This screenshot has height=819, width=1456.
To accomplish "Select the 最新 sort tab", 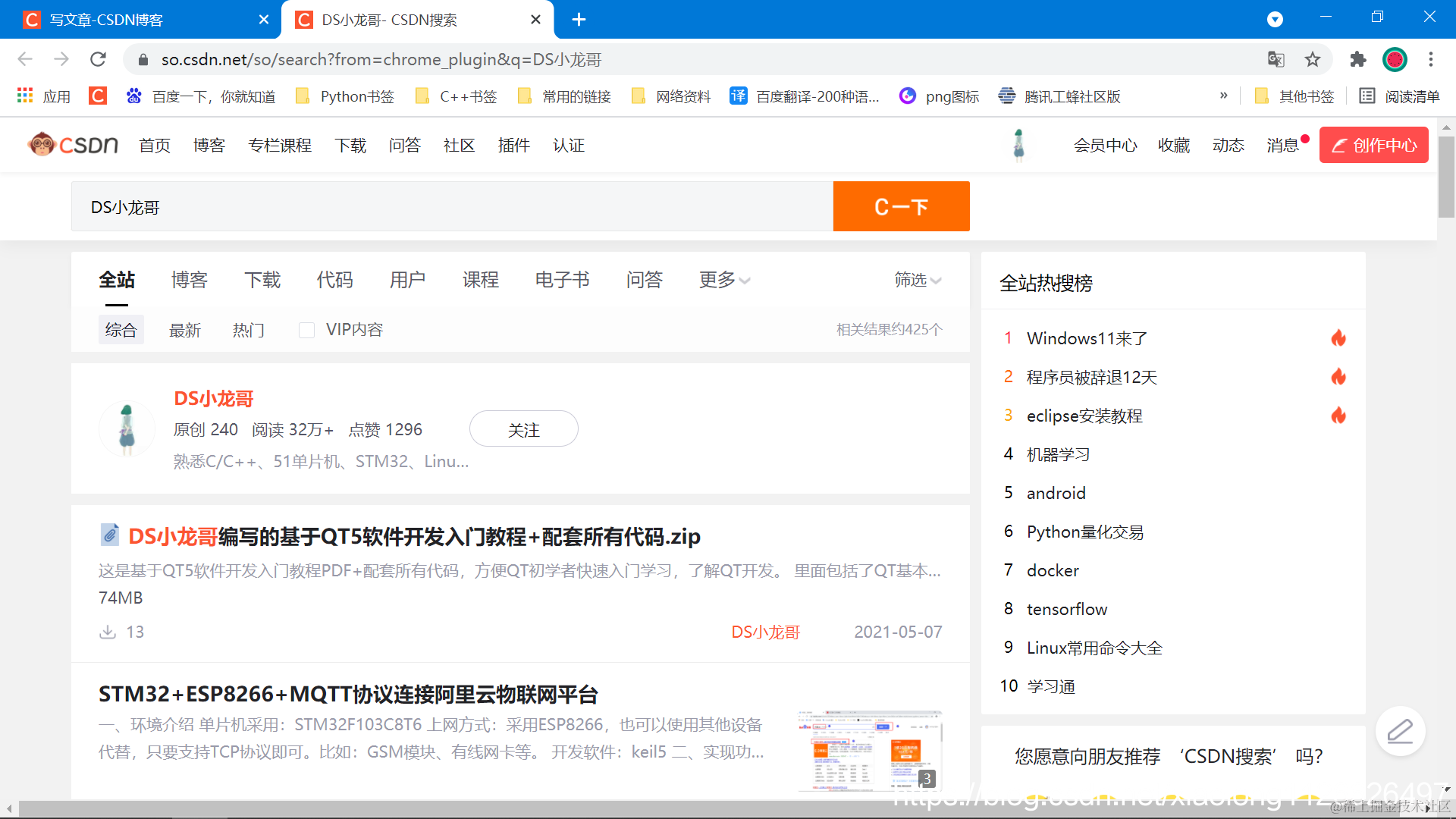I will [x=184, y=330].
